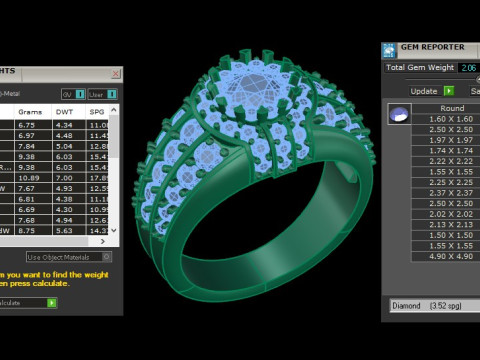Screen dimensions: 480x360
Task: Click the 7.67 grams cell
Action: pos(33,189)
